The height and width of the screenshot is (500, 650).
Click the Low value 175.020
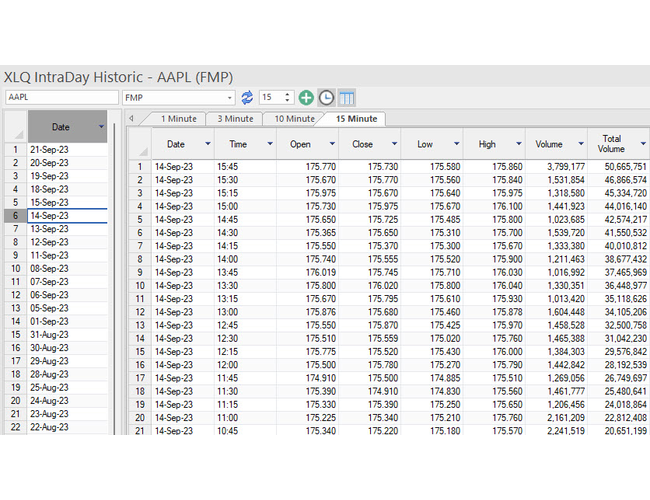pyautogui.click(x=432, y=339)
